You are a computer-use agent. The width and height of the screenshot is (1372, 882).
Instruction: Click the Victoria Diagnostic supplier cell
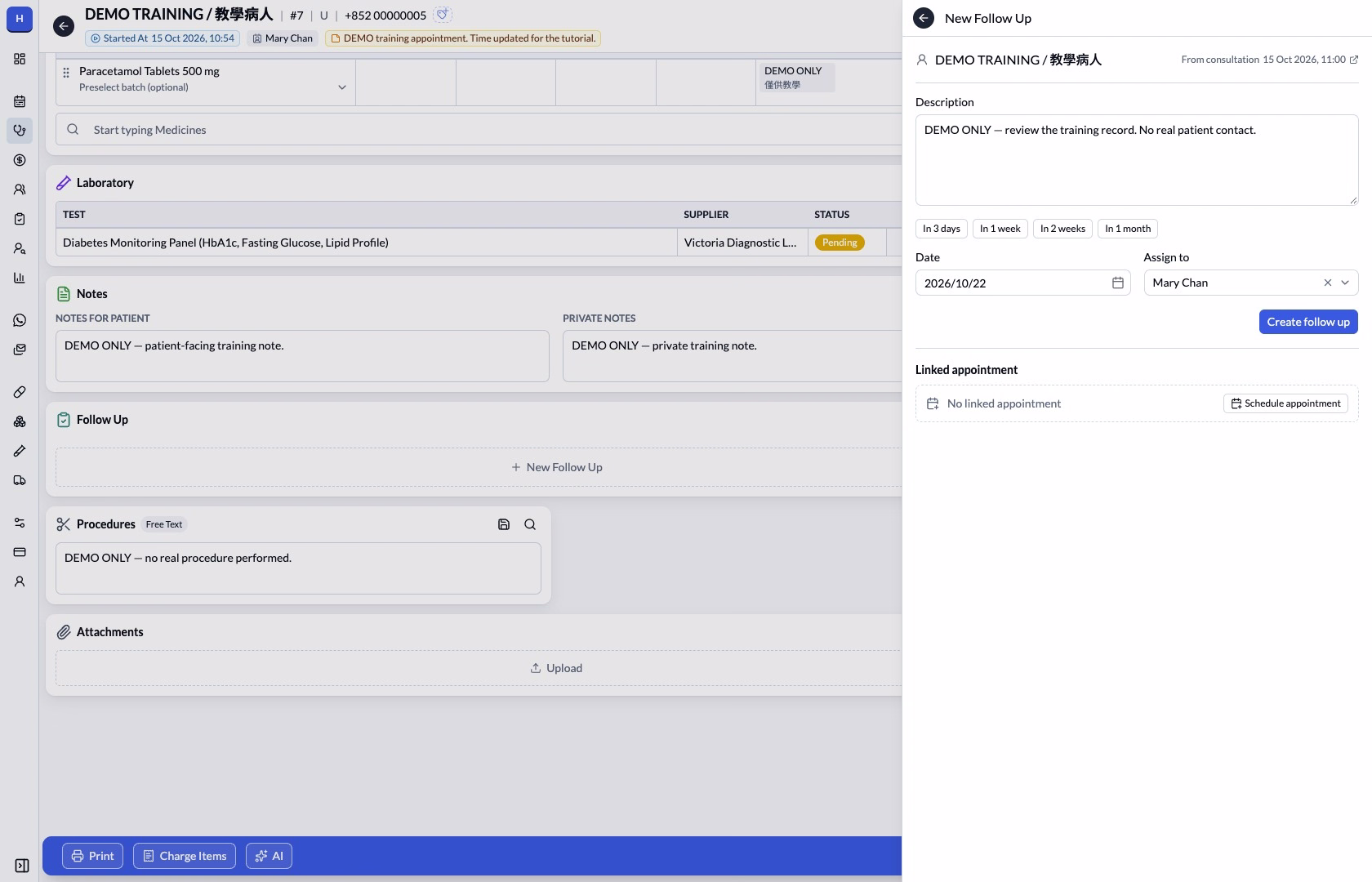click(742, 243)
